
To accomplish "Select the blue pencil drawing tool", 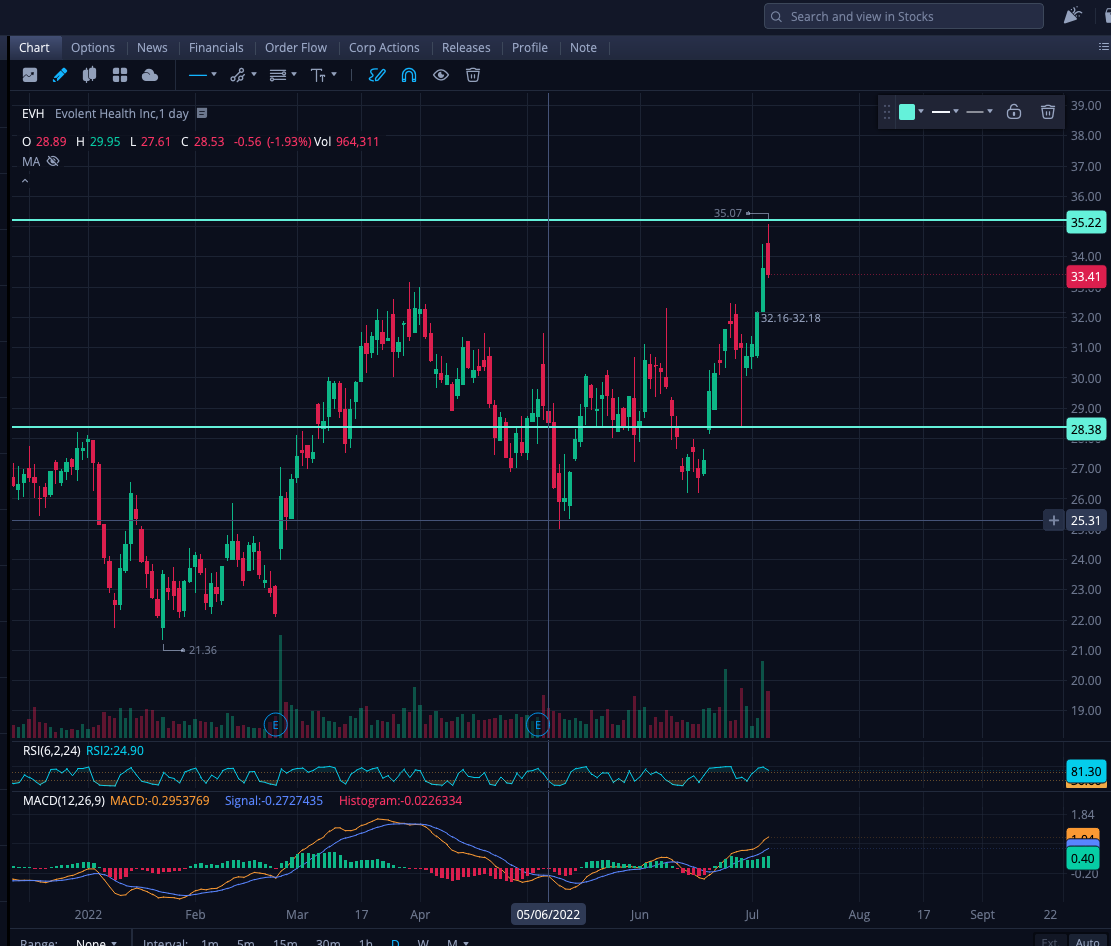I will pyautogui.click(x=60, y=75).
